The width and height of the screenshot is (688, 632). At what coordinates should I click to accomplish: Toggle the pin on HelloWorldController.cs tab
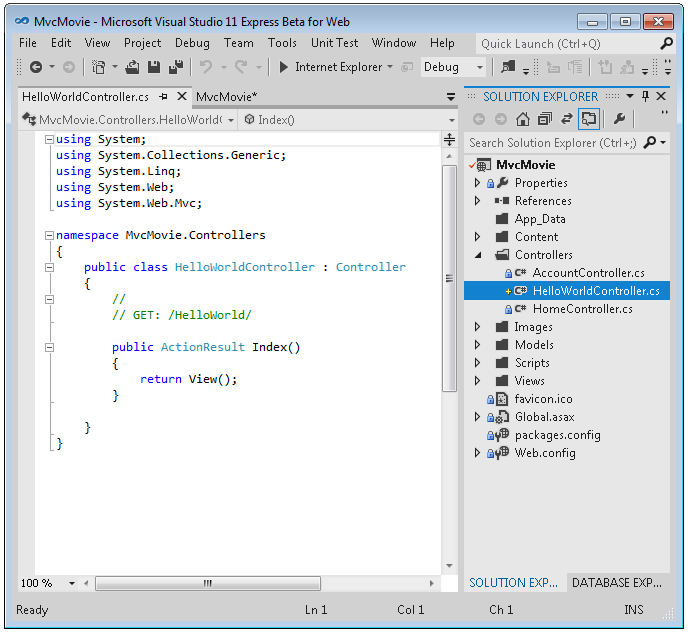pyautogui.click(x=164, y=96)
